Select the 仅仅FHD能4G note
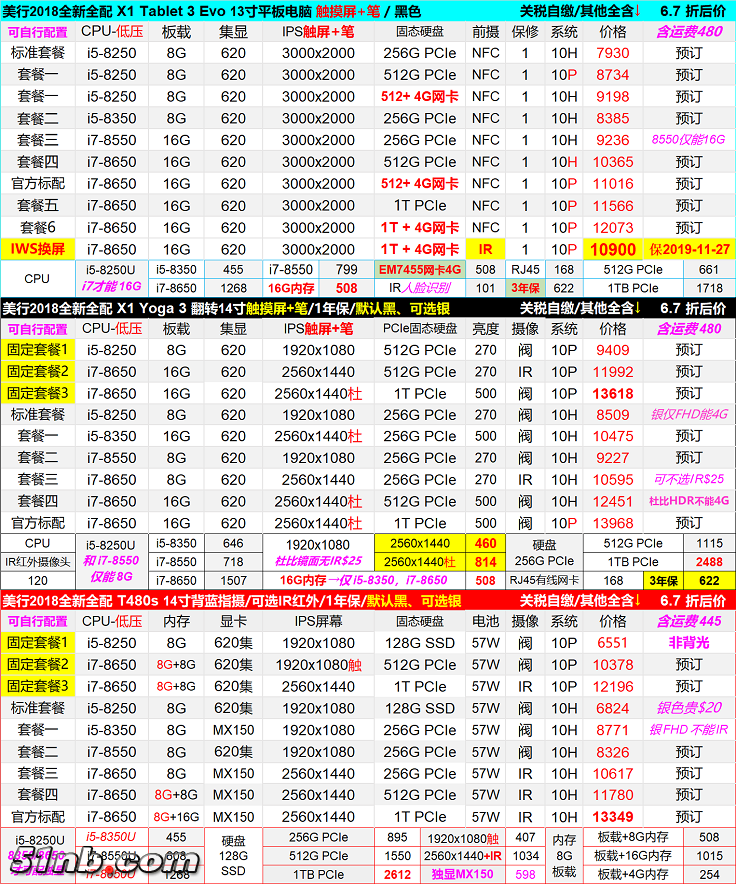This screenshot has height=884, width=736. point(689,415)
